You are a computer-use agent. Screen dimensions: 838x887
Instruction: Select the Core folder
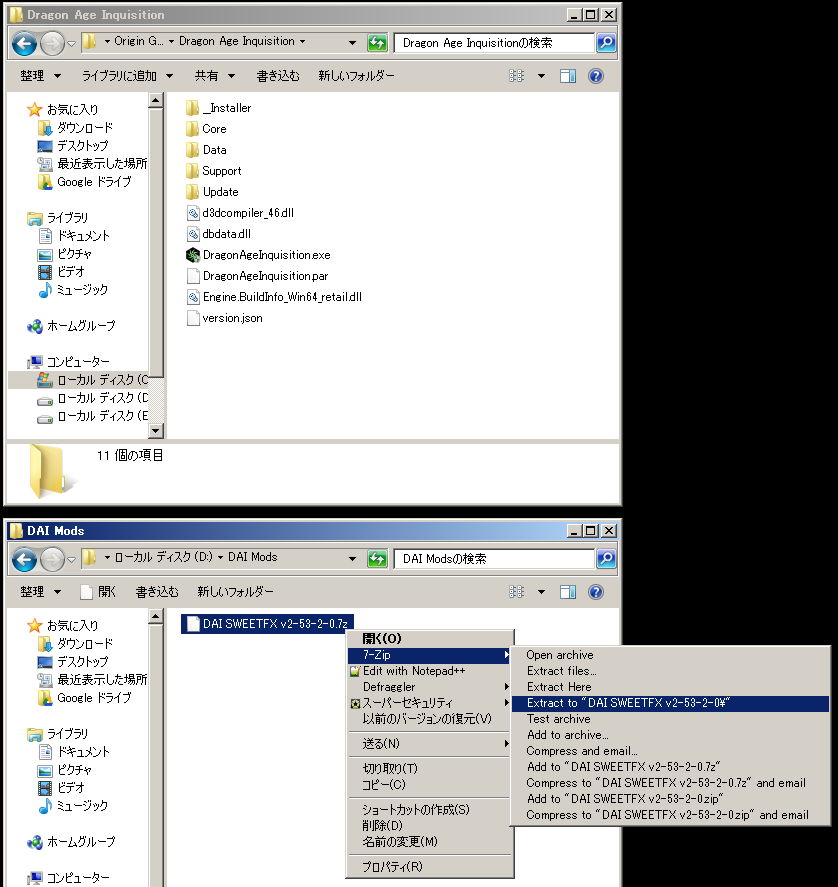pyautogui.click(x=206, y=129)
